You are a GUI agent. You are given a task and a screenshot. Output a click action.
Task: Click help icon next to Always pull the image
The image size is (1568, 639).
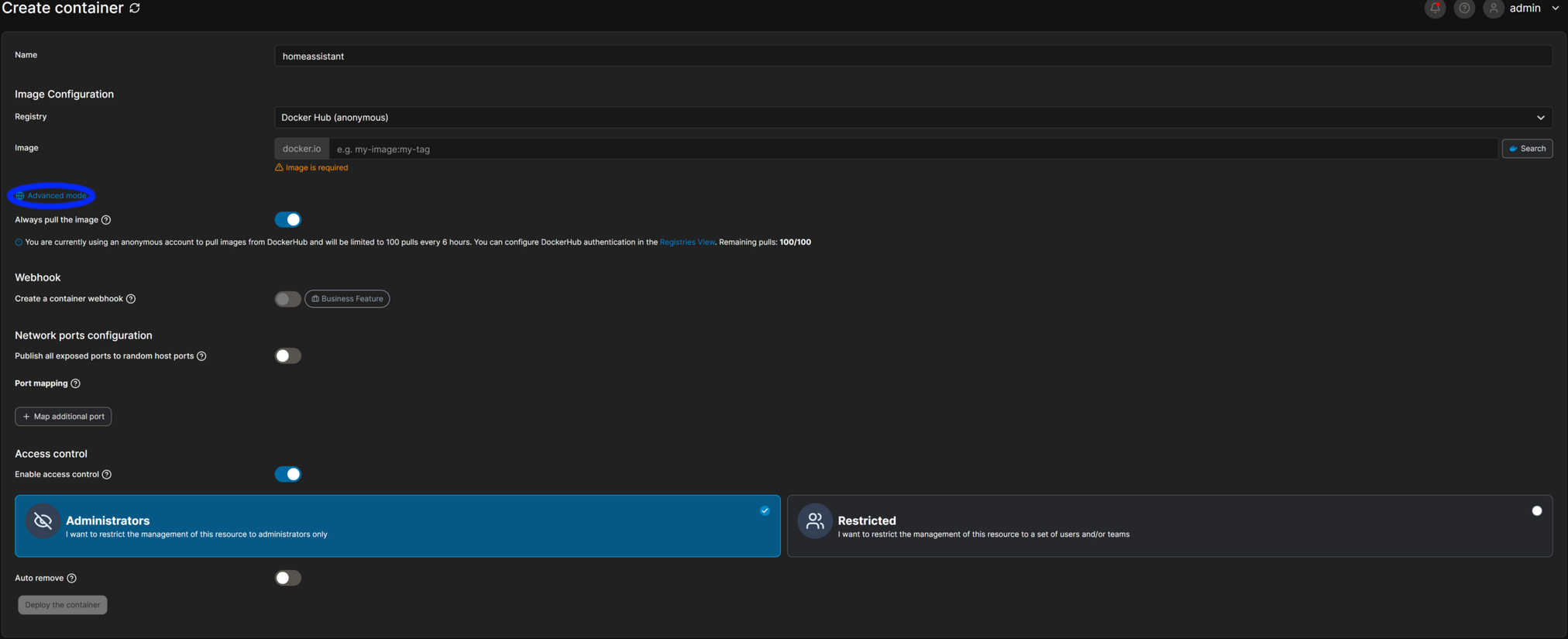[106, 220]
